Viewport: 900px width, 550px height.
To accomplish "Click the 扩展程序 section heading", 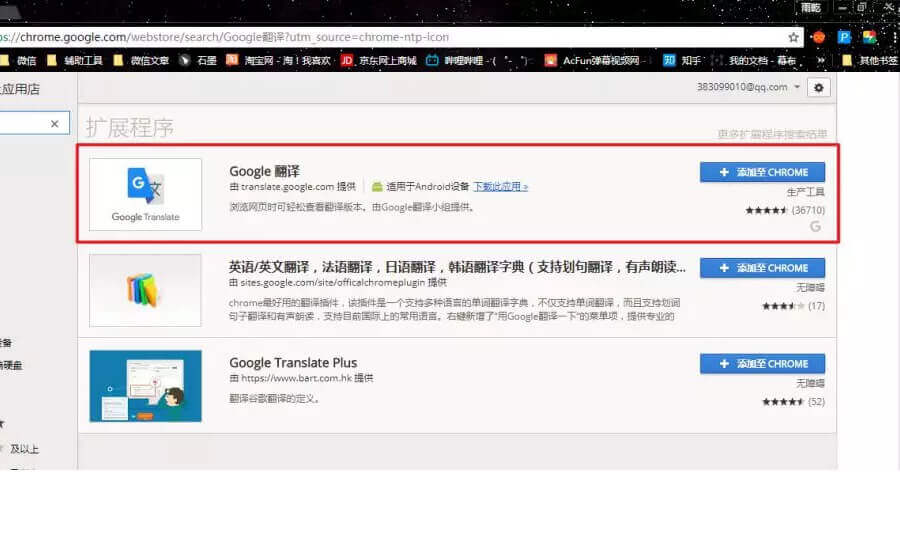I will (x=130, y=127).
